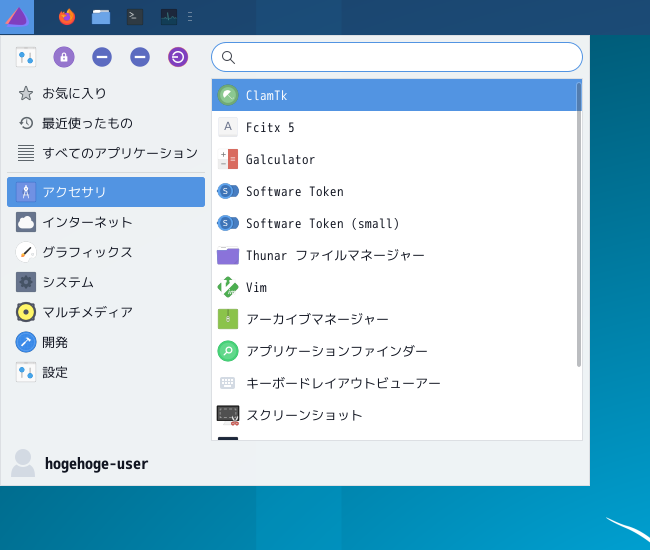Click the clock icon beside 最近使ったもの

[26, 123]
